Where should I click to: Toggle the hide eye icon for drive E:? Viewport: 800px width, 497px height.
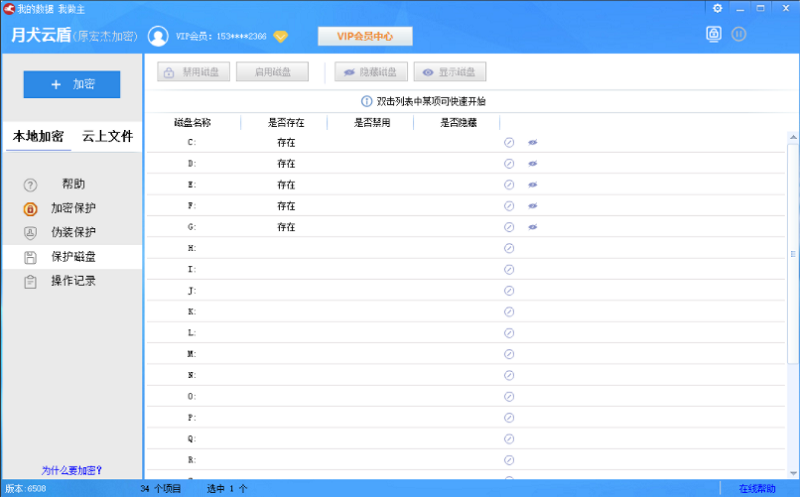coord(533,185)
